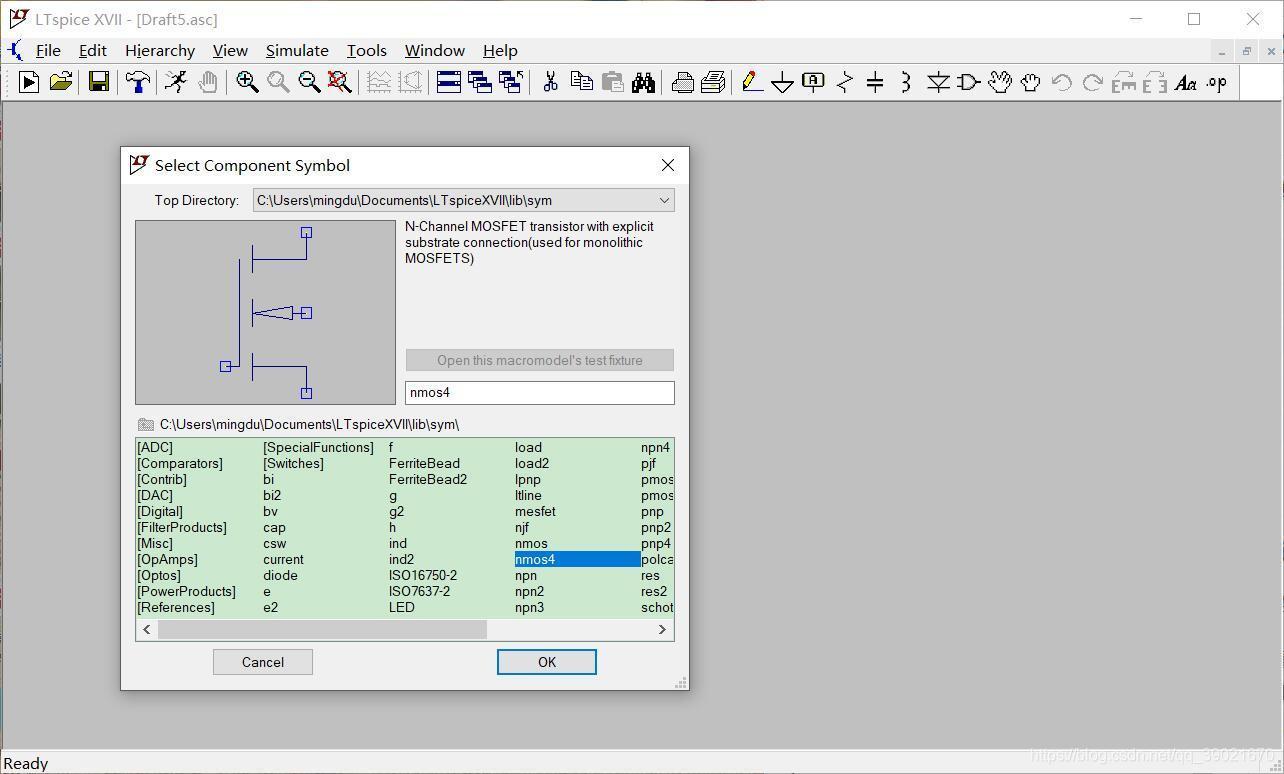Open the Simulate menu
1284x774 pixels.
(297, 50)
